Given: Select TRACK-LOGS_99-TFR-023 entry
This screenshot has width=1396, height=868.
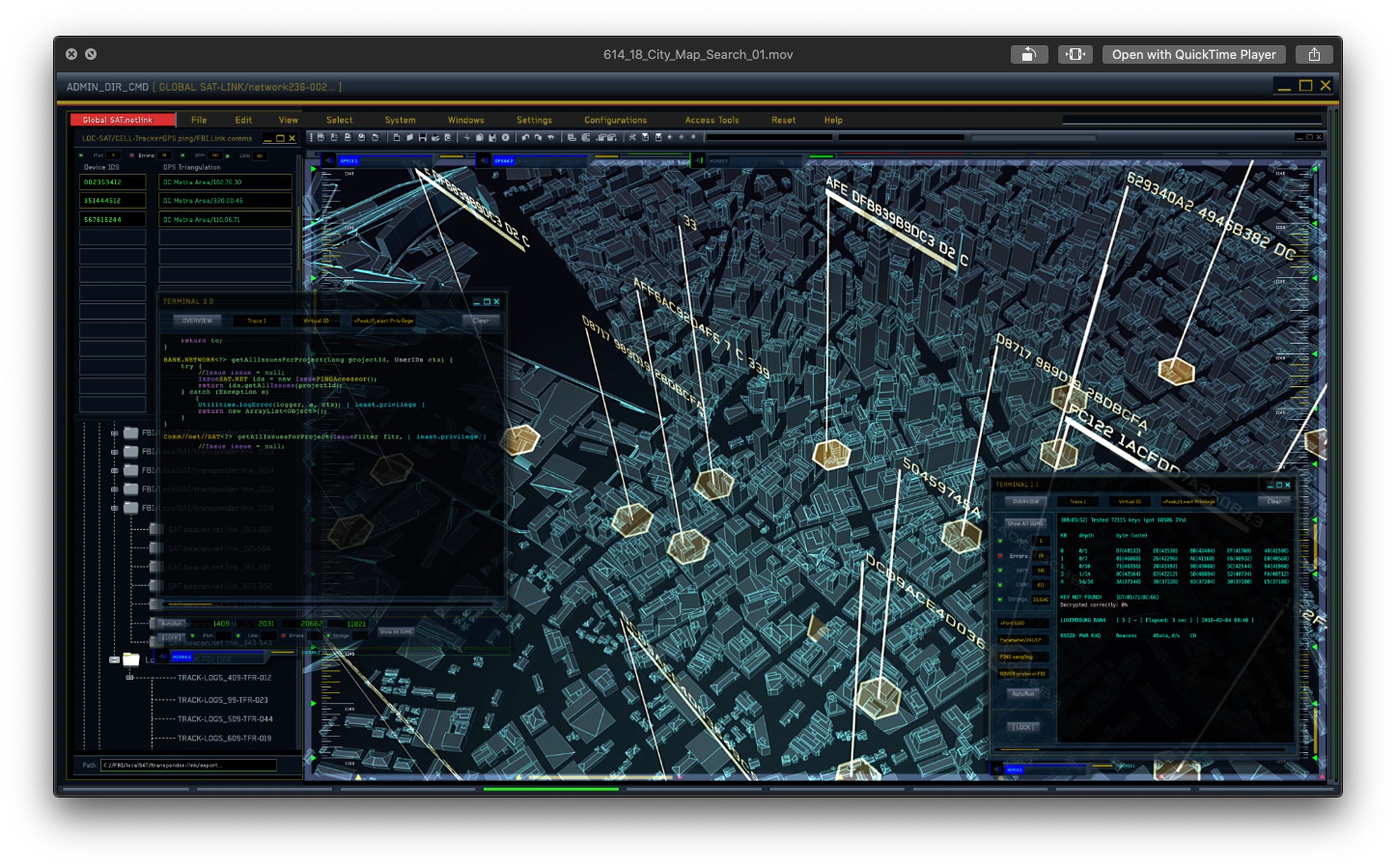Looking at the screenshot, I should (x=223, y=700).
